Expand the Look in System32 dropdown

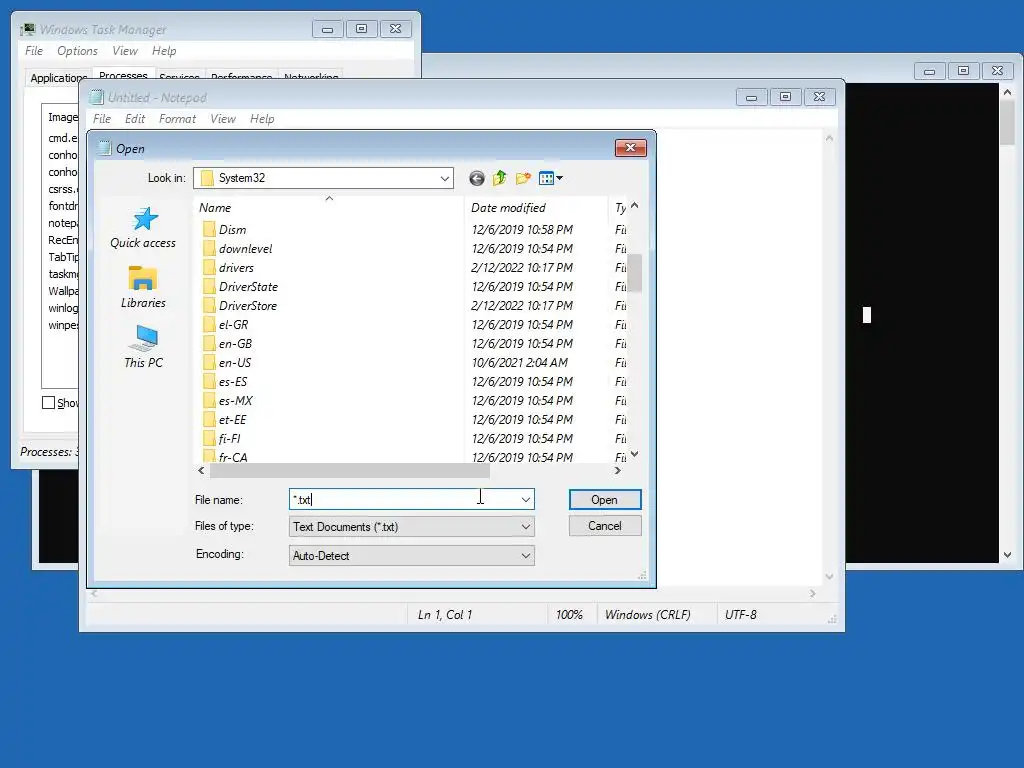(445, 178)
